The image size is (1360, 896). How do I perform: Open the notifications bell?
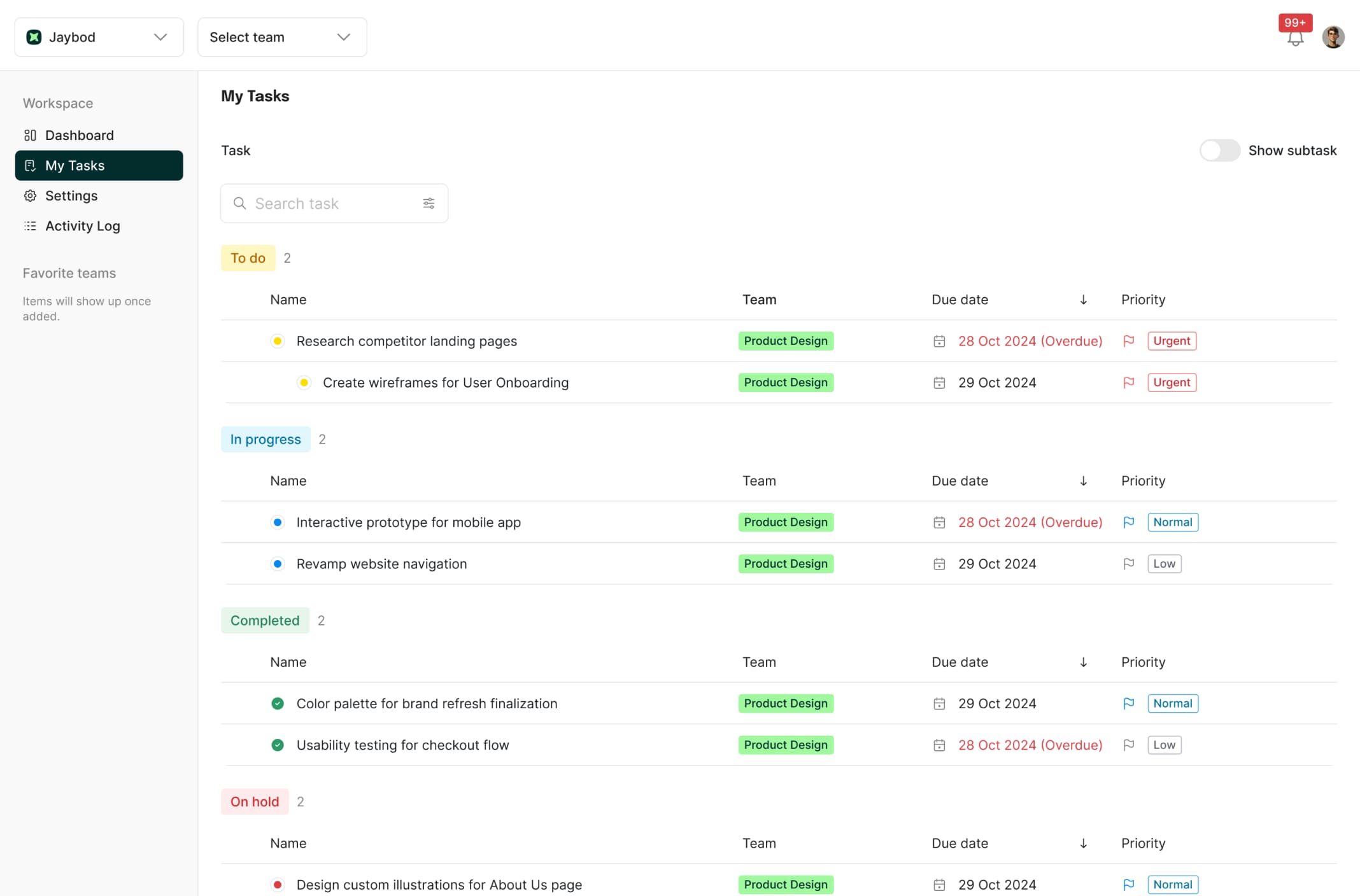(x=1295, y=38)
